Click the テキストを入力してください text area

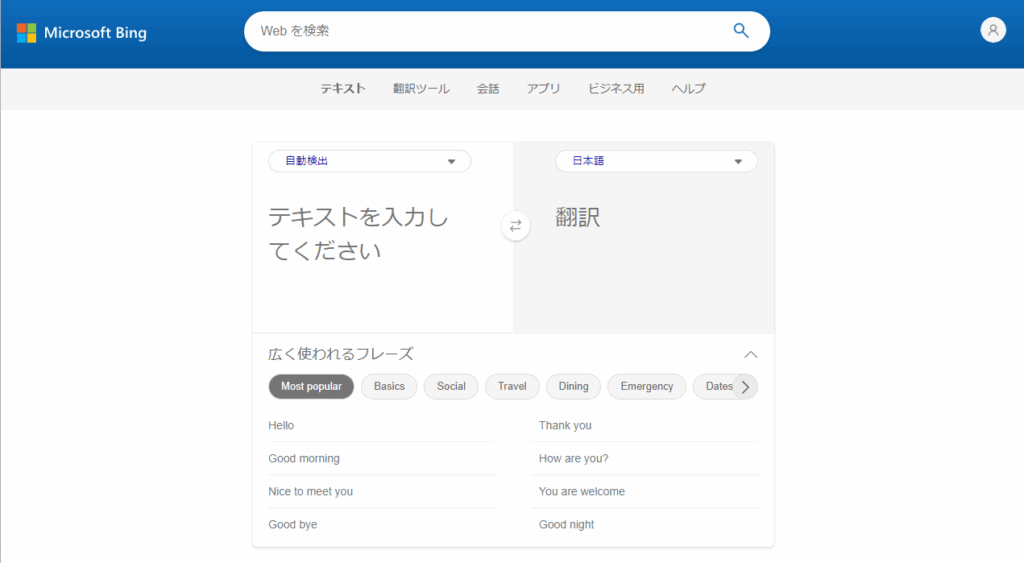(380, 250)
